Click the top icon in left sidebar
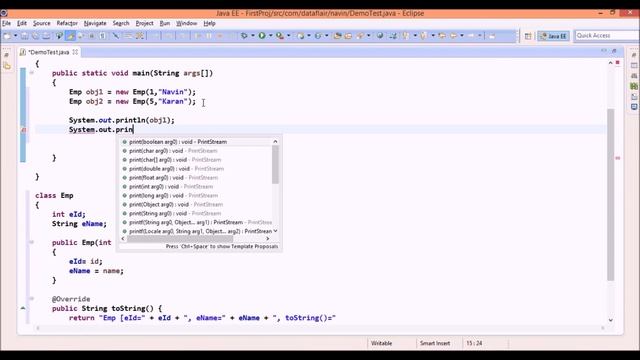Screen dimensions: 640x360 pyautogui.click(x=7, y=55)
